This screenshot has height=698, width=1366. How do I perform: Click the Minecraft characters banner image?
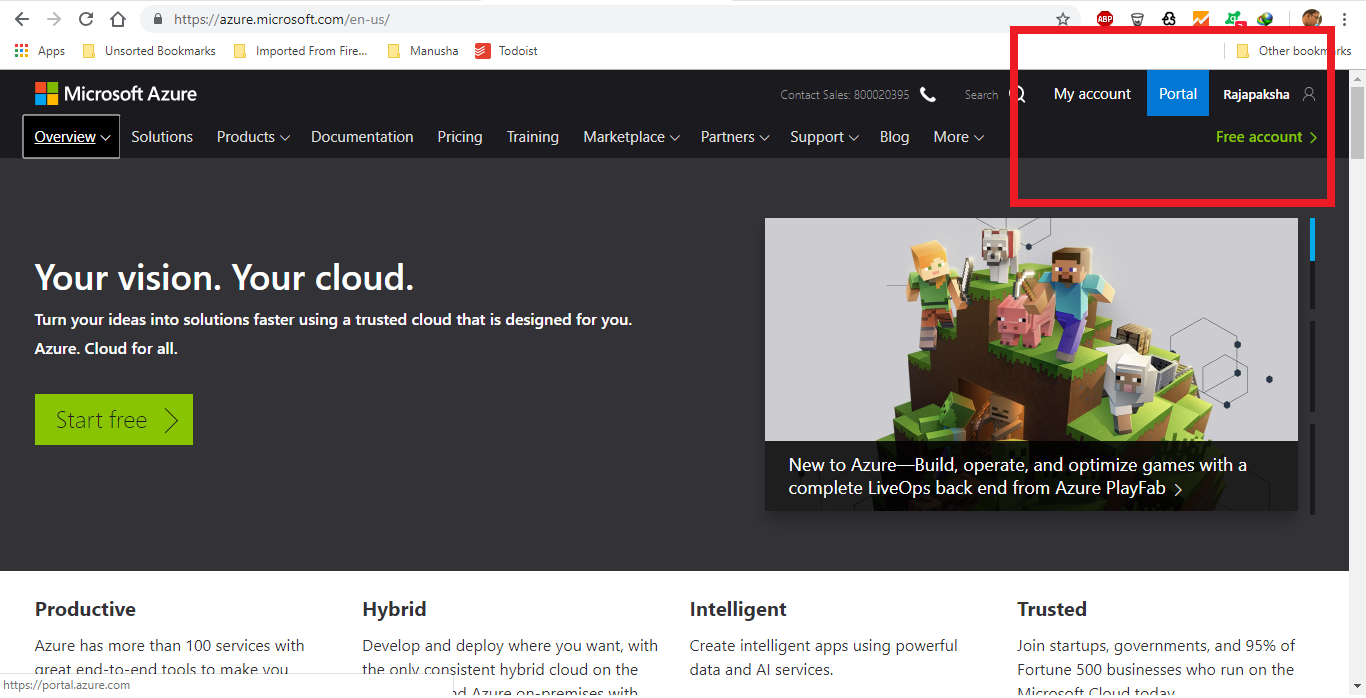tap(1031, 329)
